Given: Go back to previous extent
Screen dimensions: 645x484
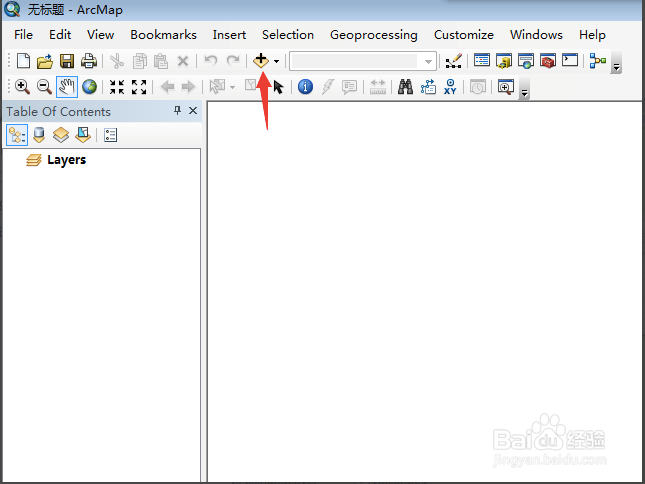Looking at the screenshot, I should click(x=167, y=87).
